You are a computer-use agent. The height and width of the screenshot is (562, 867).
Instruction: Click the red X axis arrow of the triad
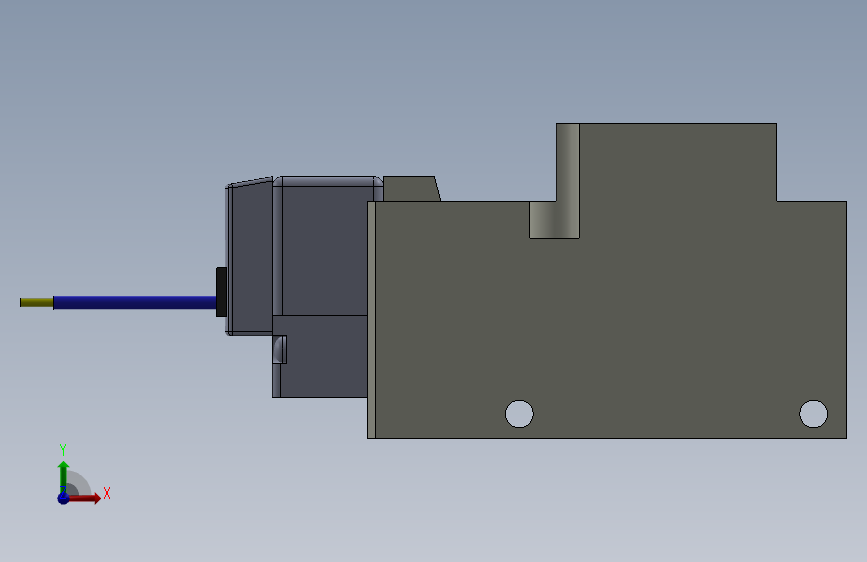point(84,498)
